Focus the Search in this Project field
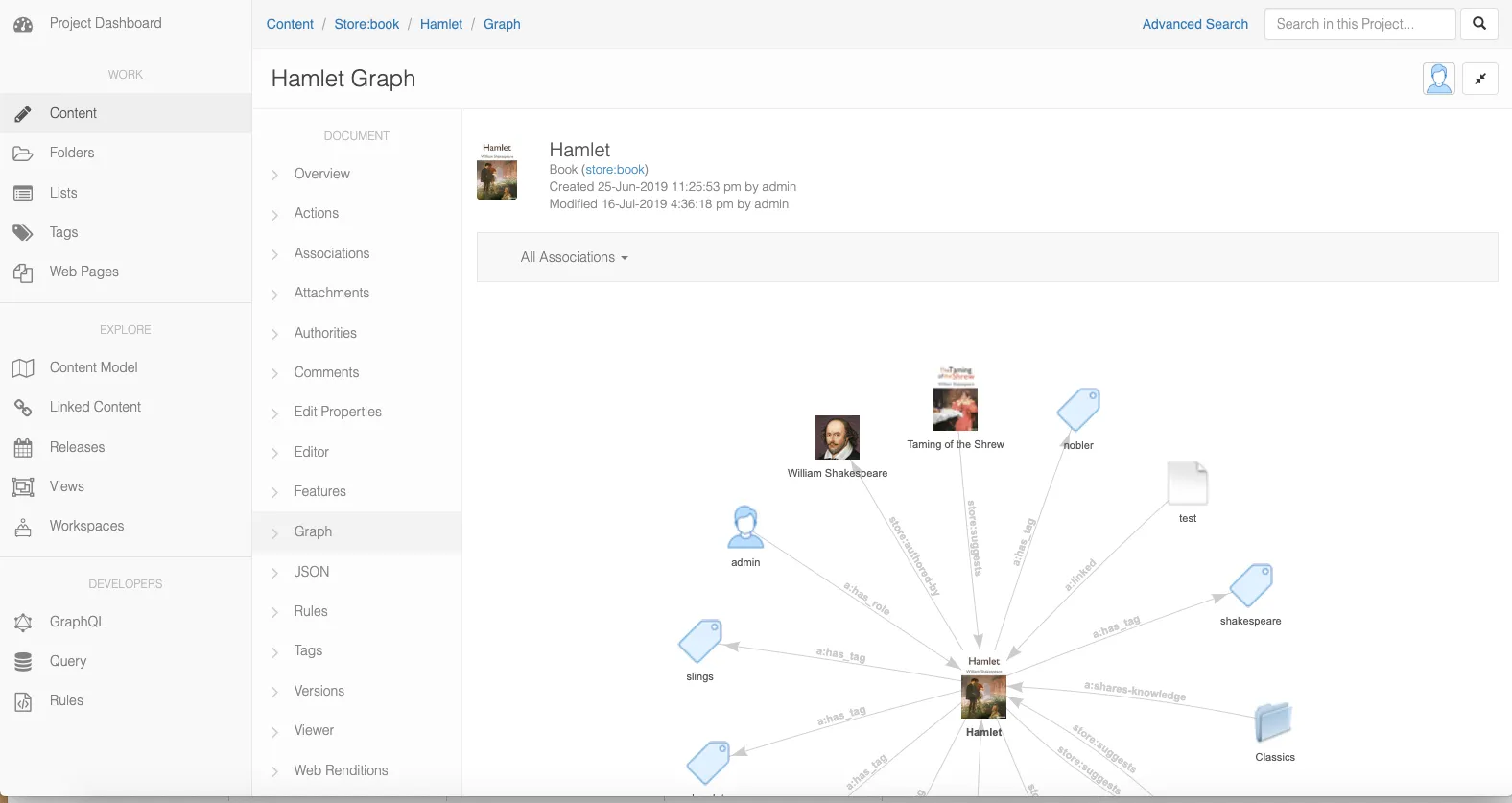 click(1359, 24)
